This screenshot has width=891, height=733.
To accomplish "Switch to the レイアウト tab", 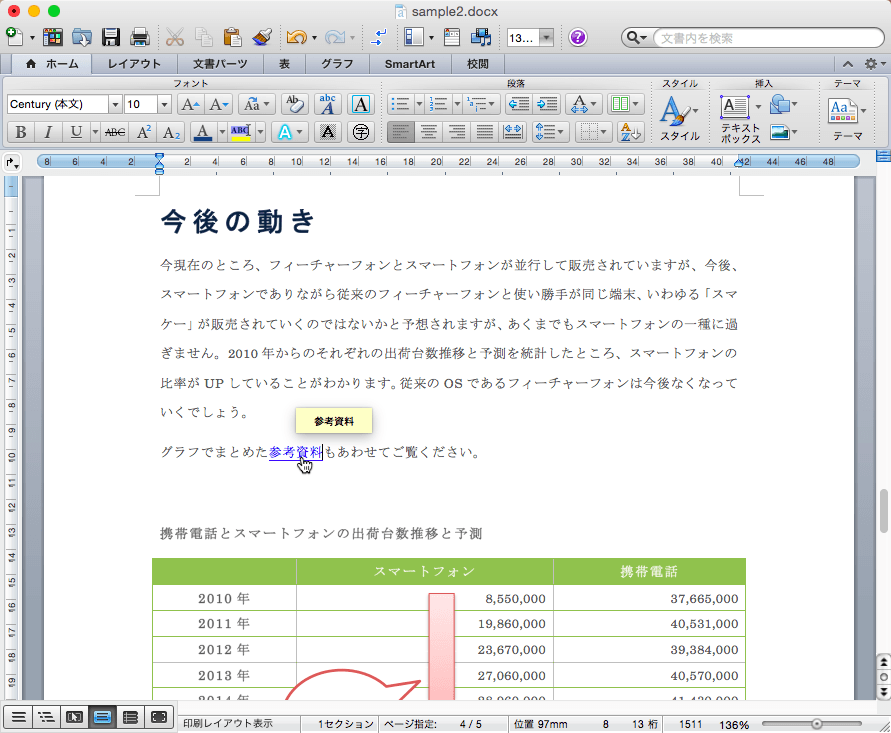I will (134, 64).
